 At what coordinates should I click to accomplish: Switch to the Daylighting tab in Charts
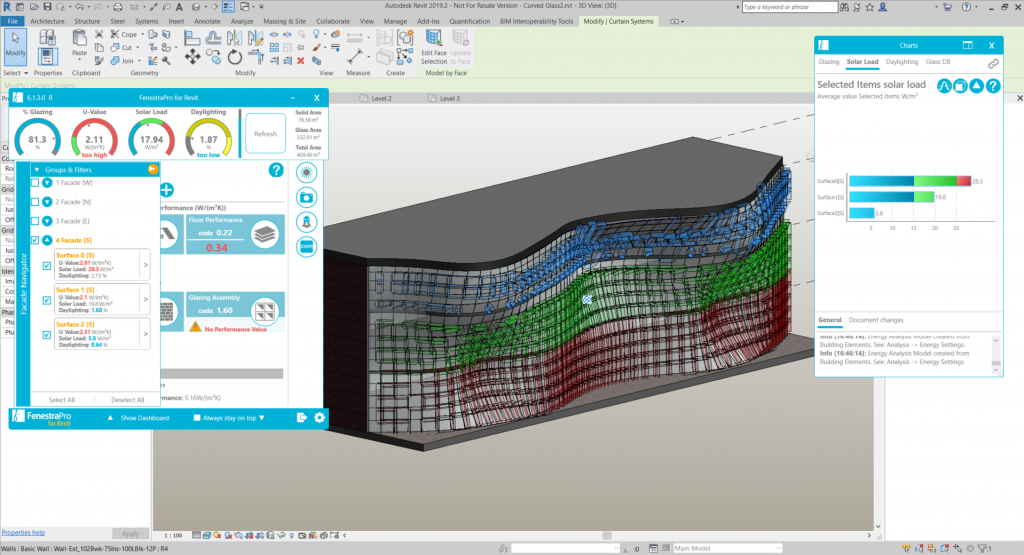(902, 62)
